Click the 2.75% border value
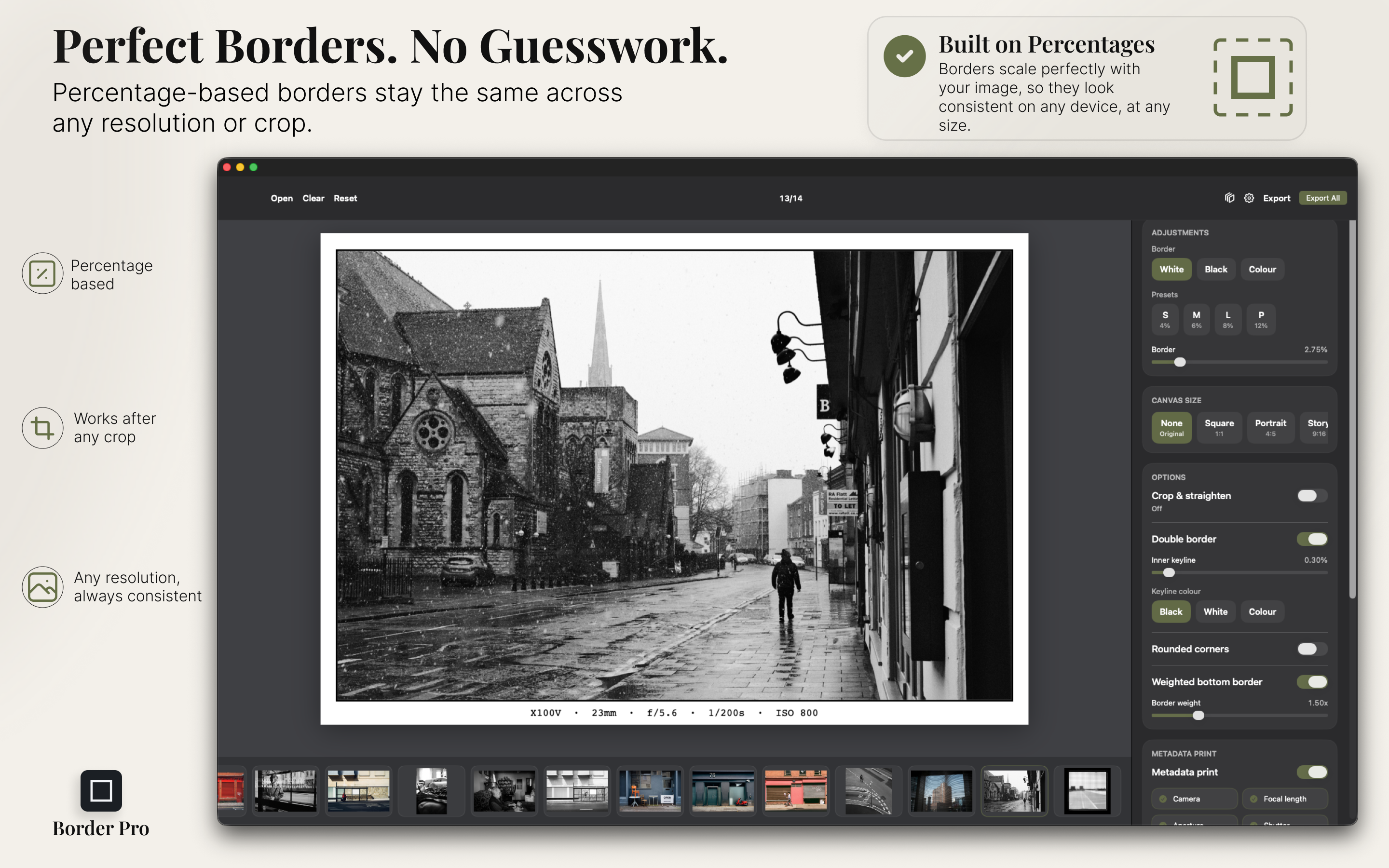Viewport: 1389px width, 868px height. 1316,349
